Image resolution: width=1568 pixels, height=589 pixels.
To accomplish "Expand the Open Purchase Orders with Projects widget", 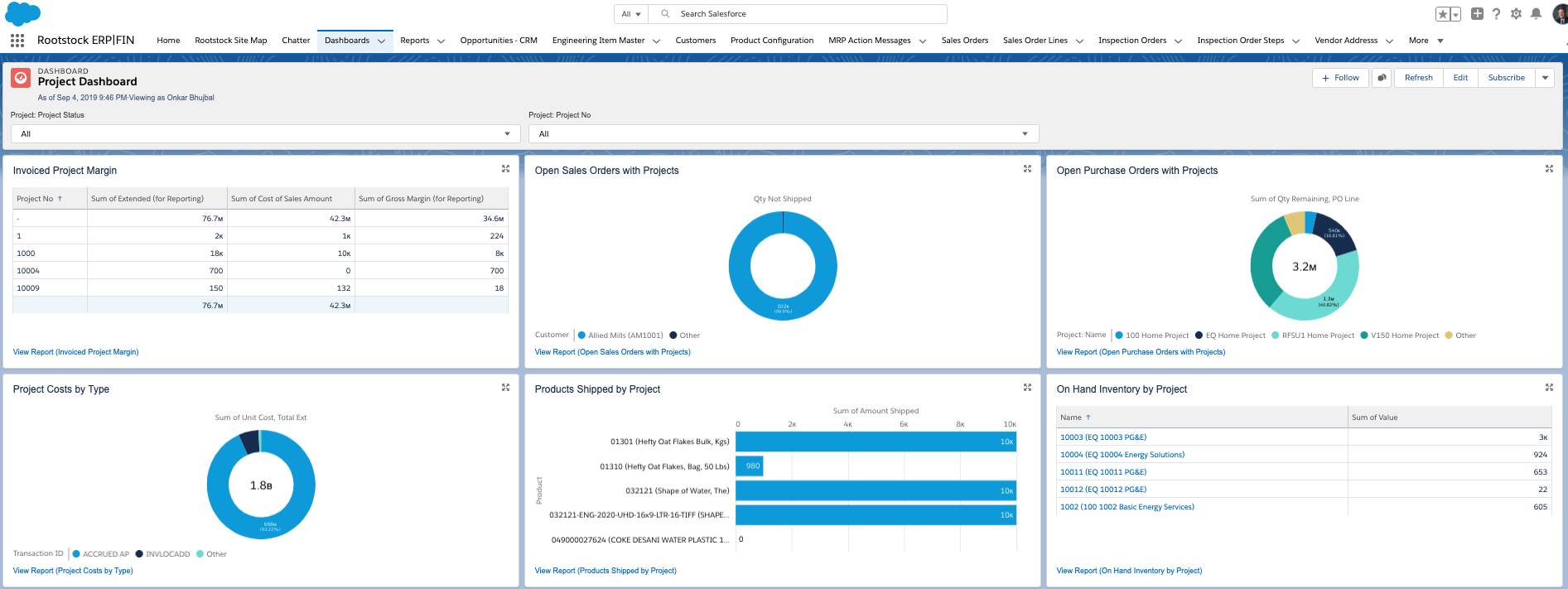I will (1549, 169).
